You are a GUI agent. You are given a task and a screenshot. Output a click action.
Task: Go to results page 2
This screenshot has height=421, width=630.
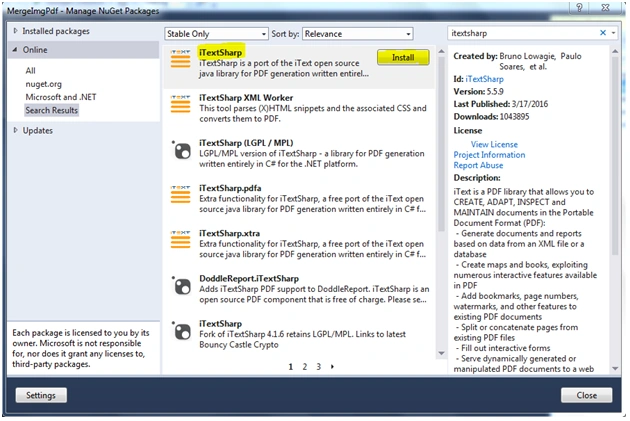coord(305,366)
